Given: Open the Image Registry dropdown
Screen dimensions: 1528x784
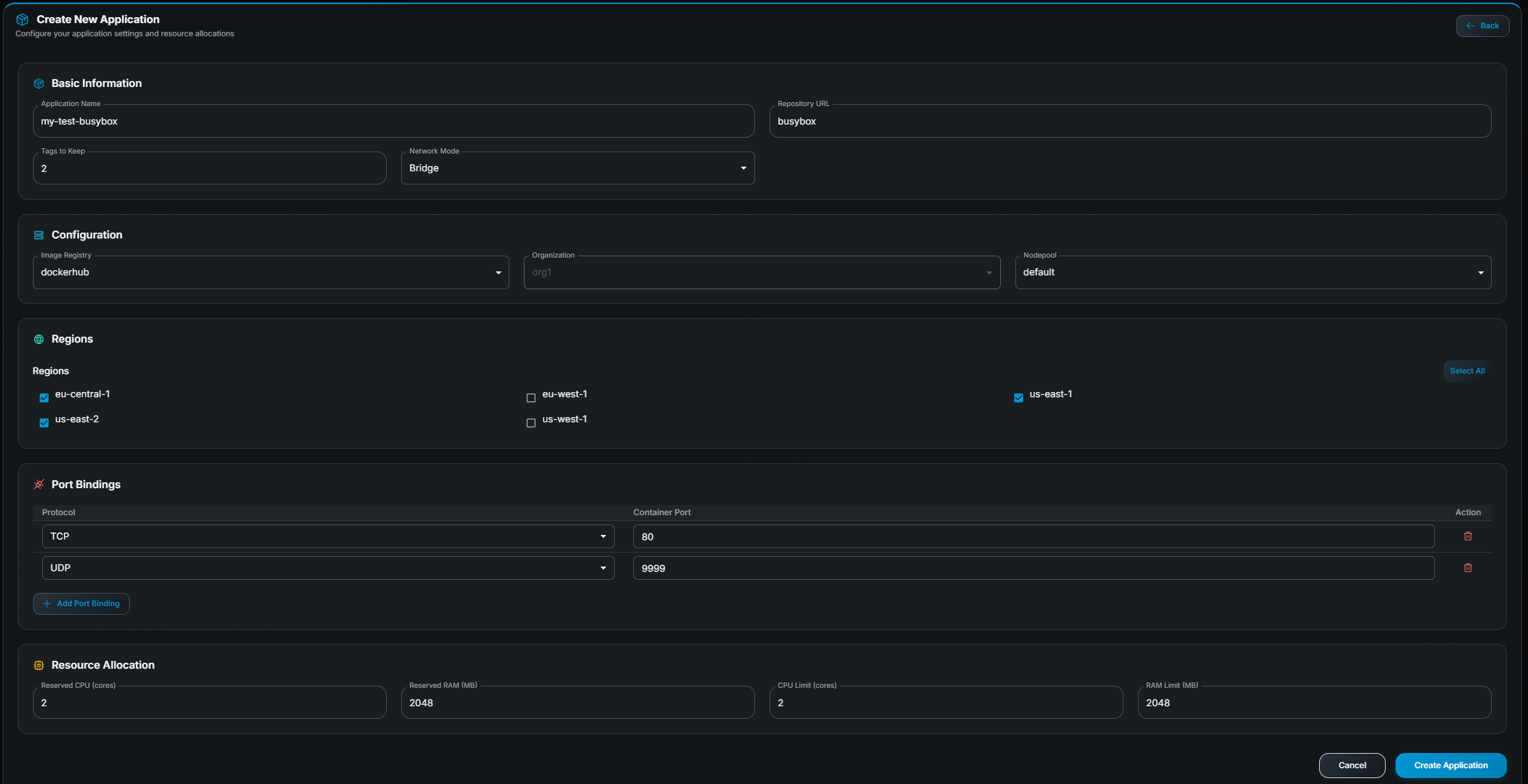Looking at the screenshot, I should [x=499, y=272].
